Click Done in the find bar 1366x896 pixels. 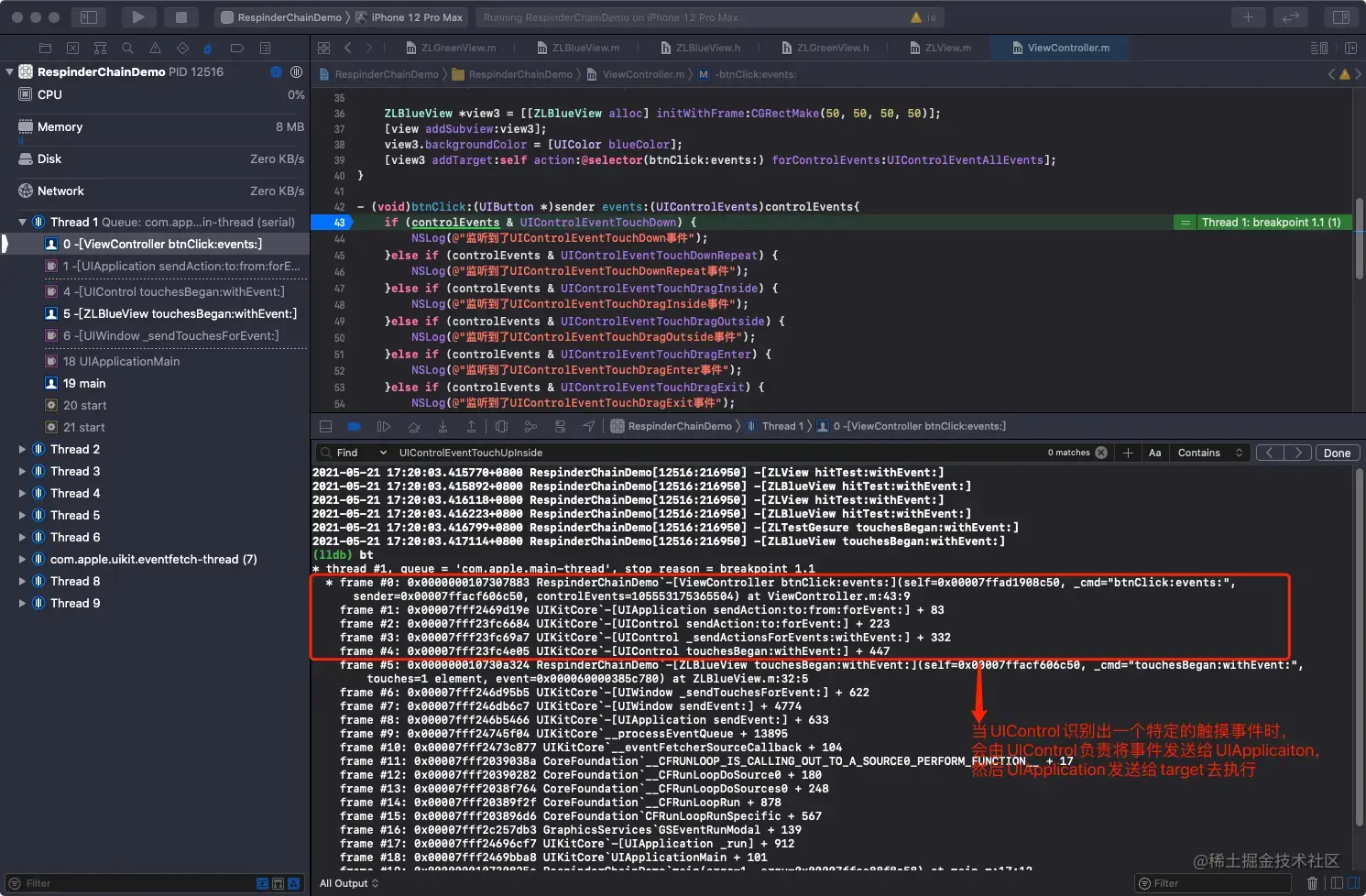(x=1337, y=453)
